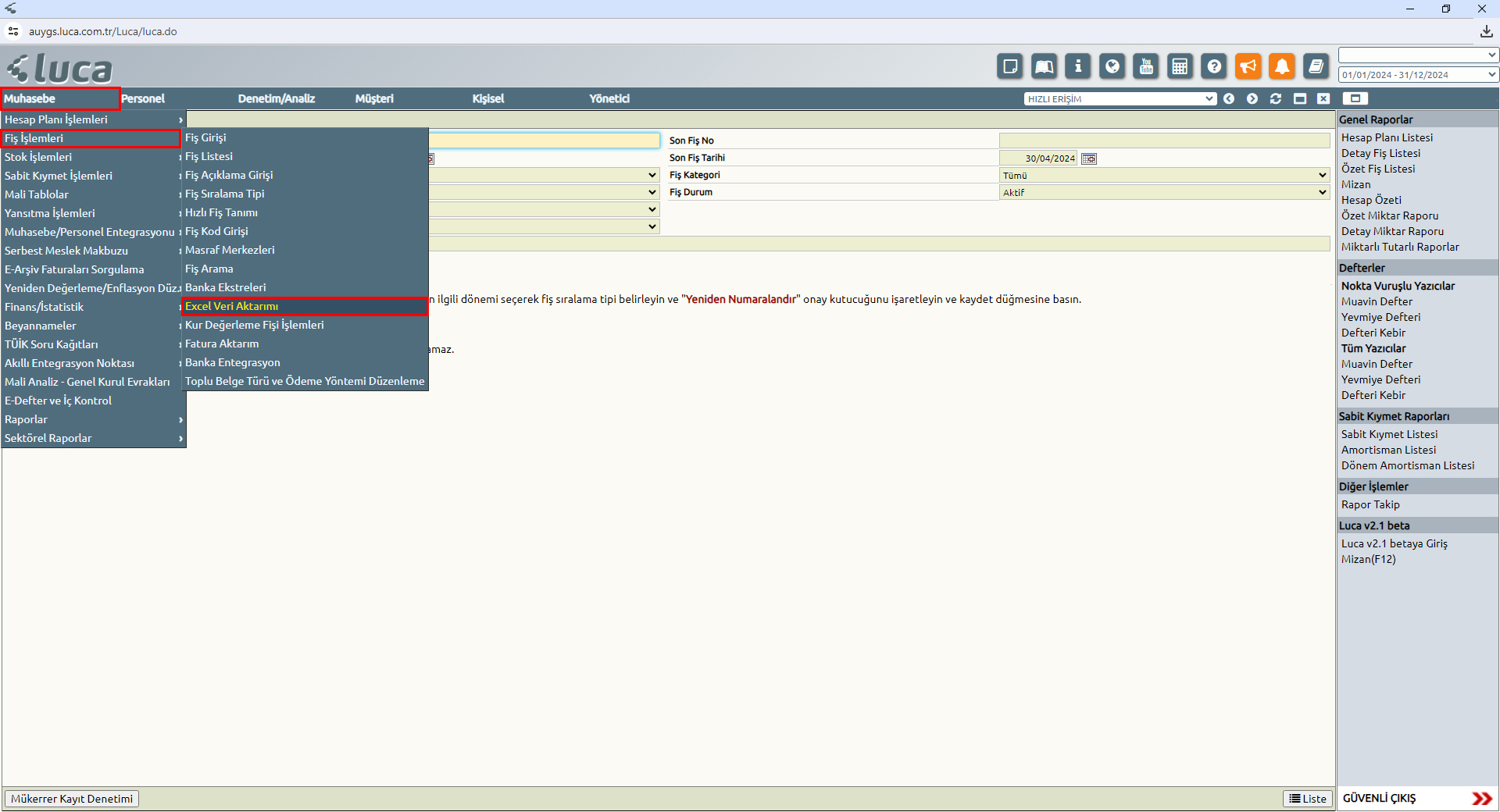Click the open book icon in the top toolbar
This screenshot has width=1500, height=812.
[x=1045, y=66]
